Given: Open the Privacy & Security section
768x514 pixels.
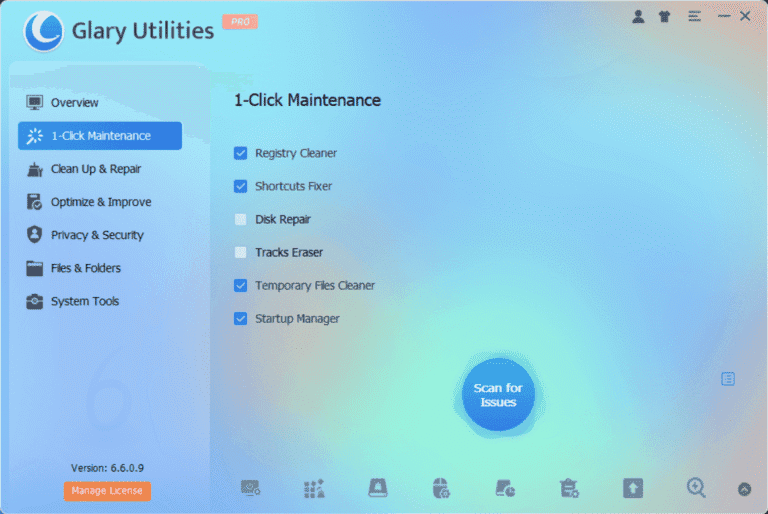Looking at the screenshot, I should 100,235.
